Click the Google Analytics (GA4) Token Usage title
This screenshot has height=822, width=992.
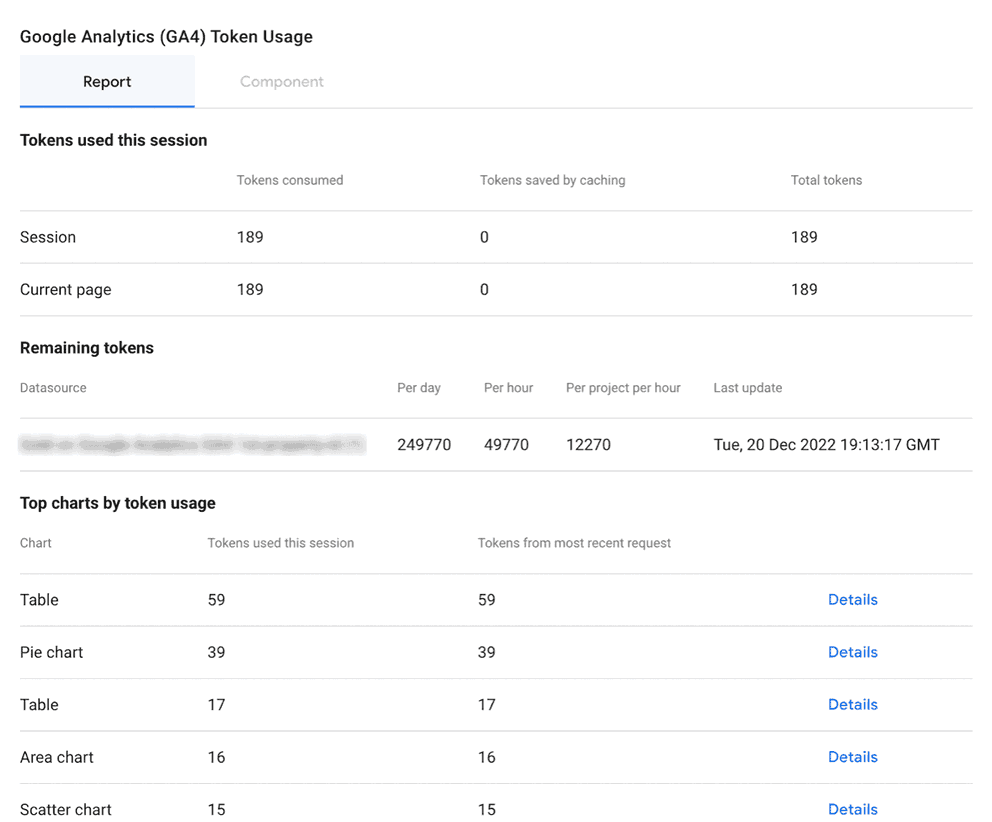(166, 36)
